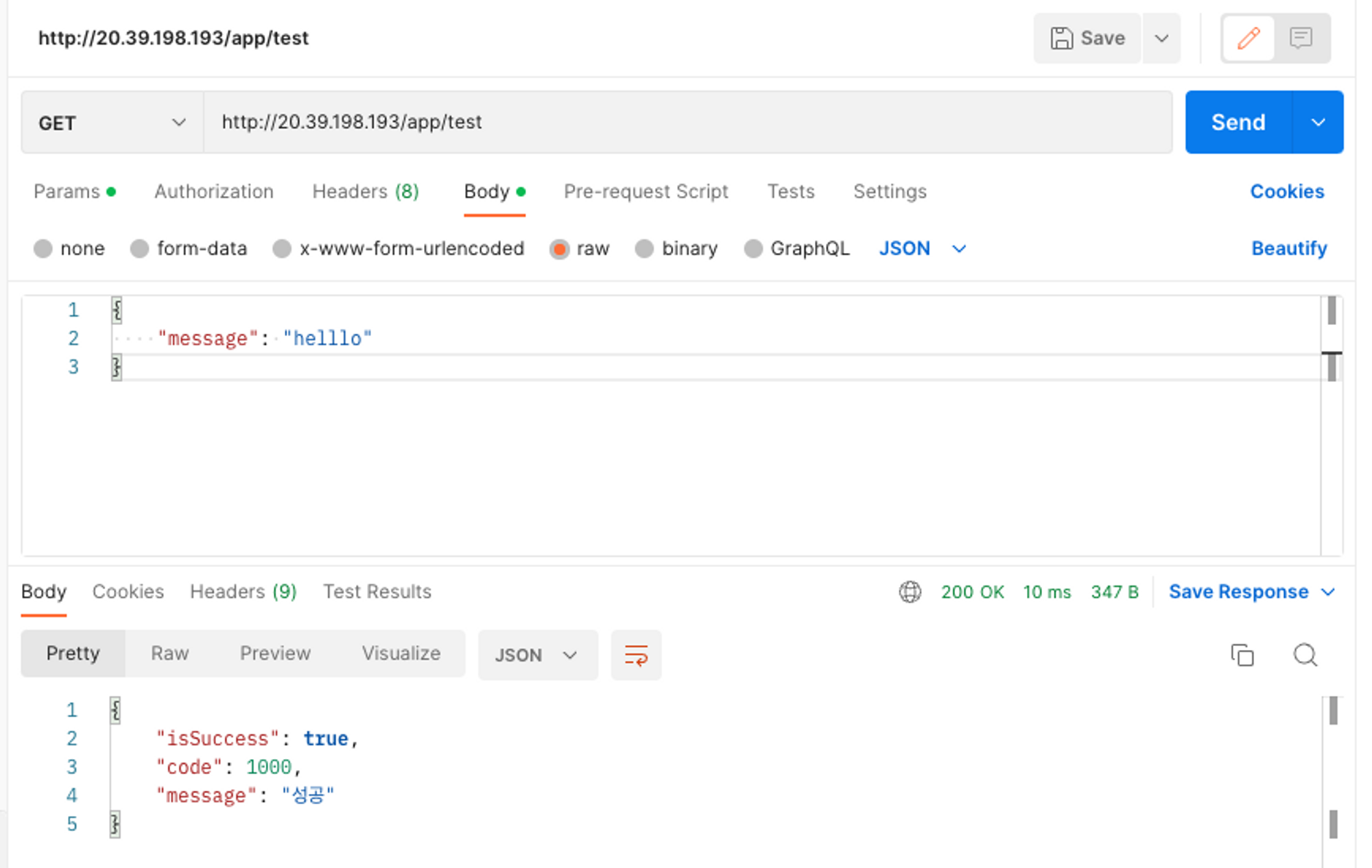
Task: Open the Pre-request Script tab
Action: (x=646, y=191)
